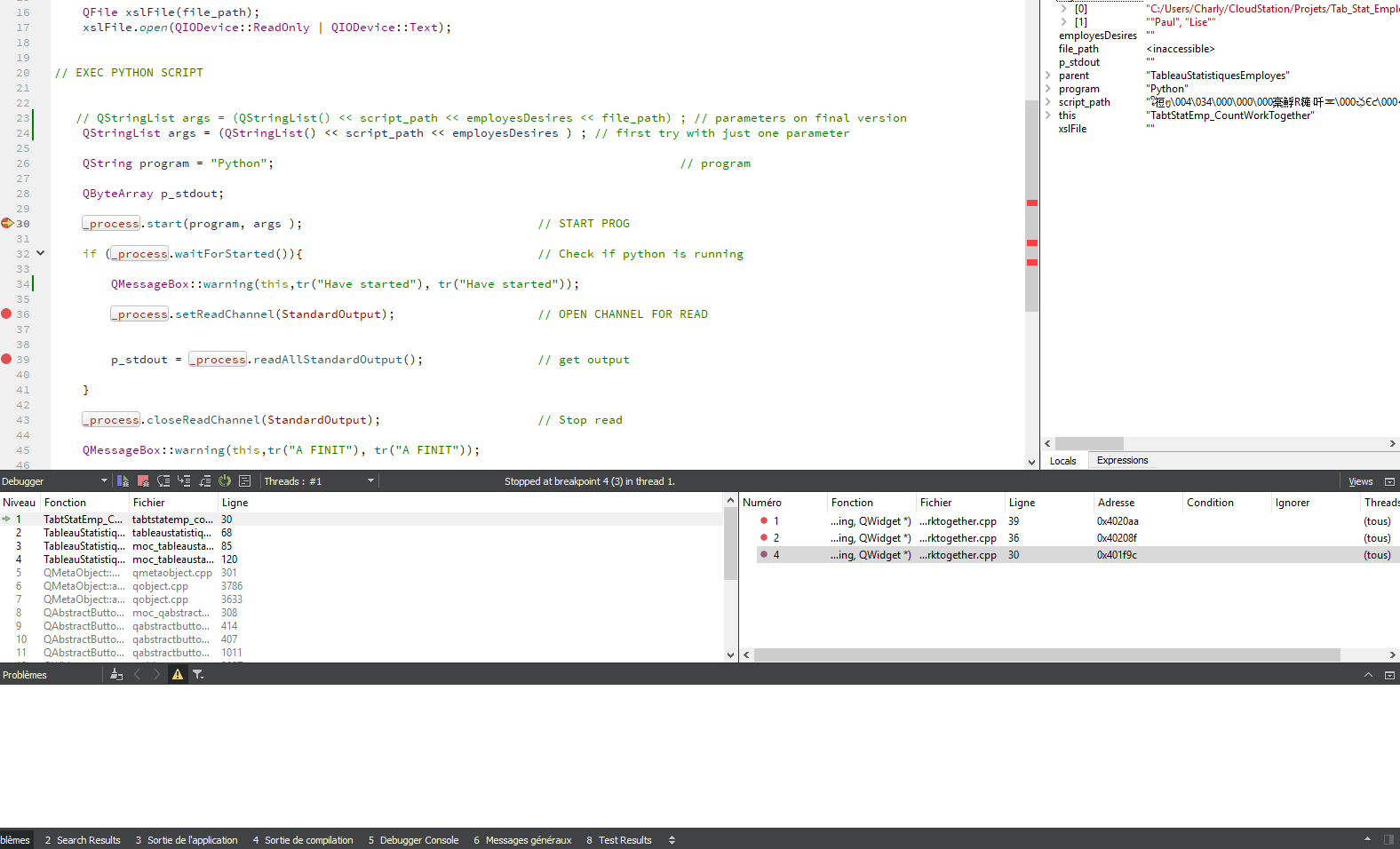
Task: Expand the [0] item in Locals
Action: click(1063, 9)
